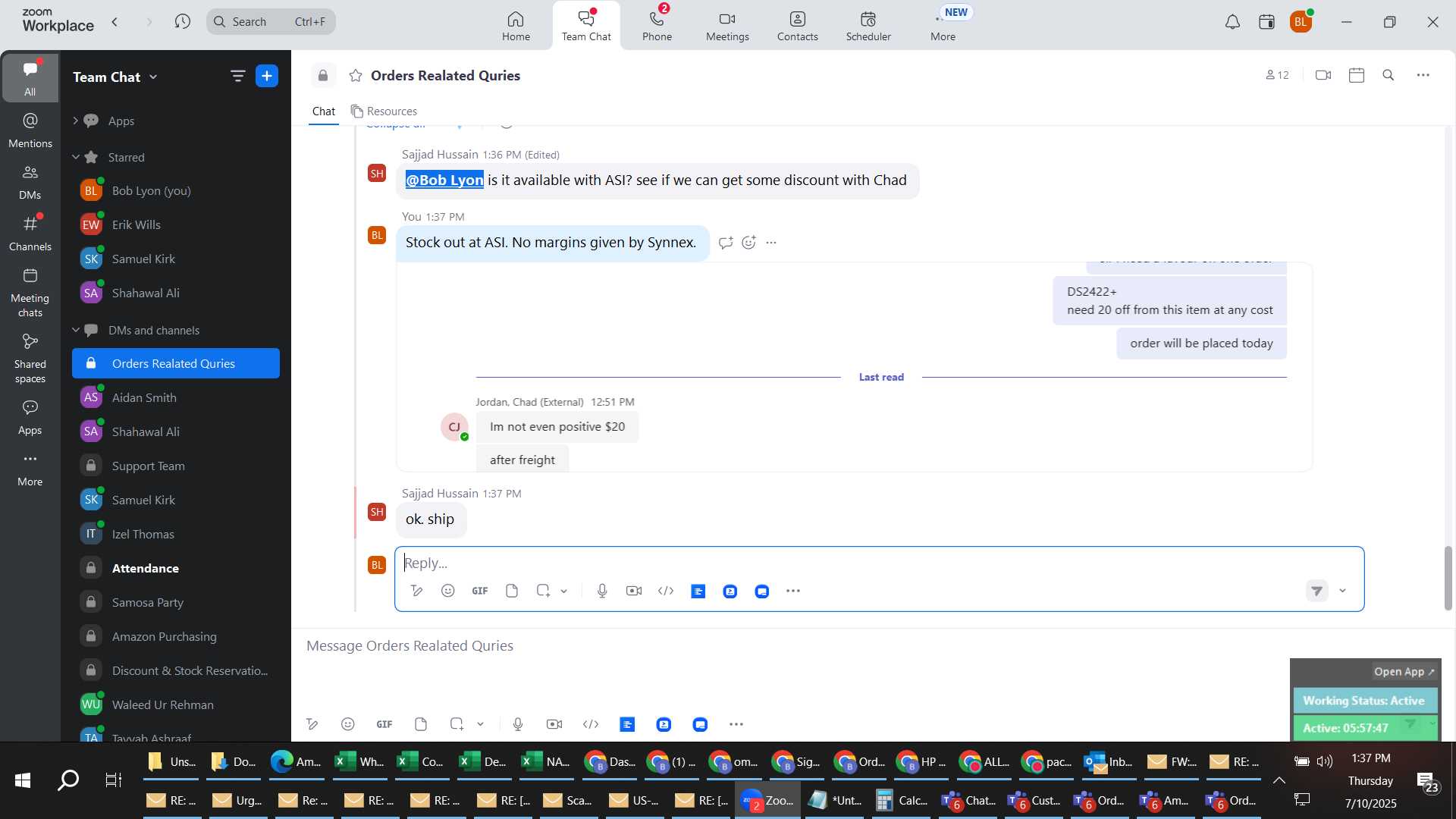This screenshot has width=1456, height=819.
Task: Open screenshot dropdown in reply box
Action: click(564, 591)
